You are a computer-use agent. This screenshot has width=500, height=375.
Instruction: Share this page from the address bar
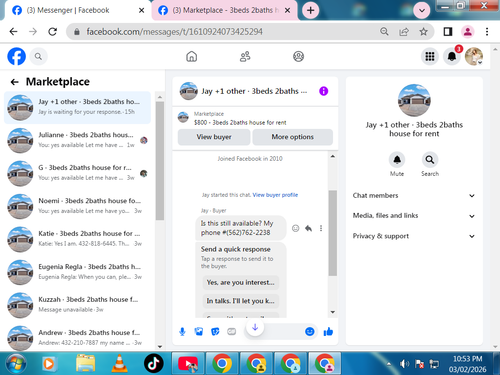click(x=404, y=32)
